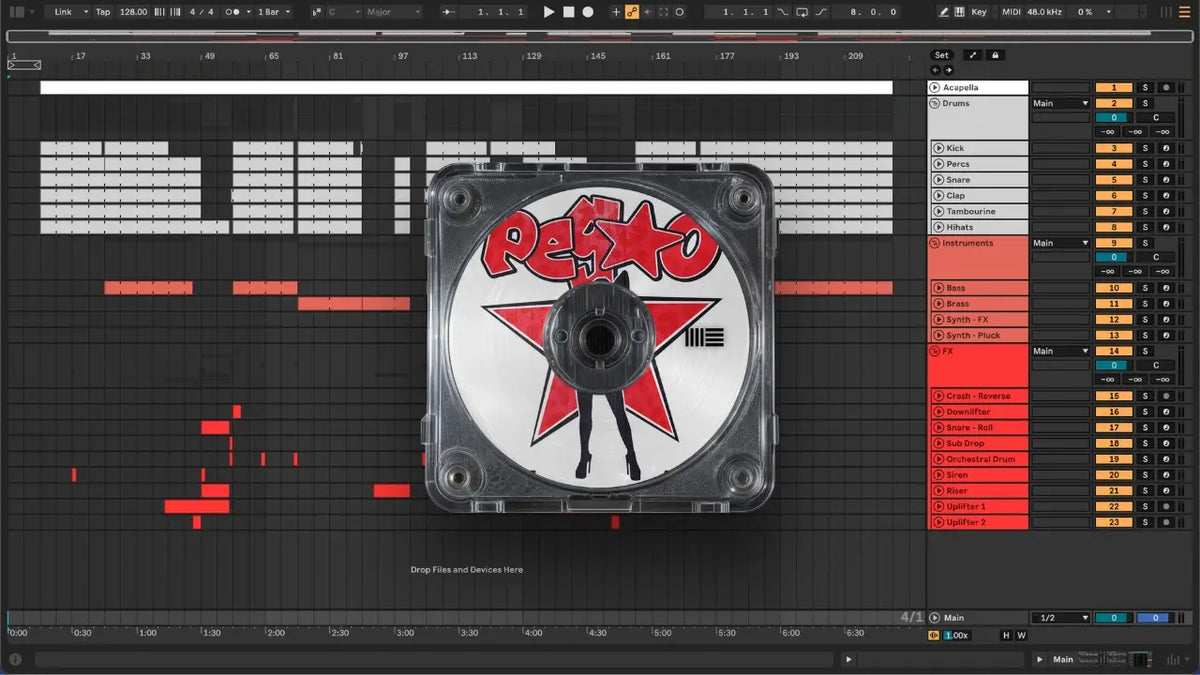Screen dimensions: 1200x675
Task: Click the Link button
Action: (x=67, y=12)
